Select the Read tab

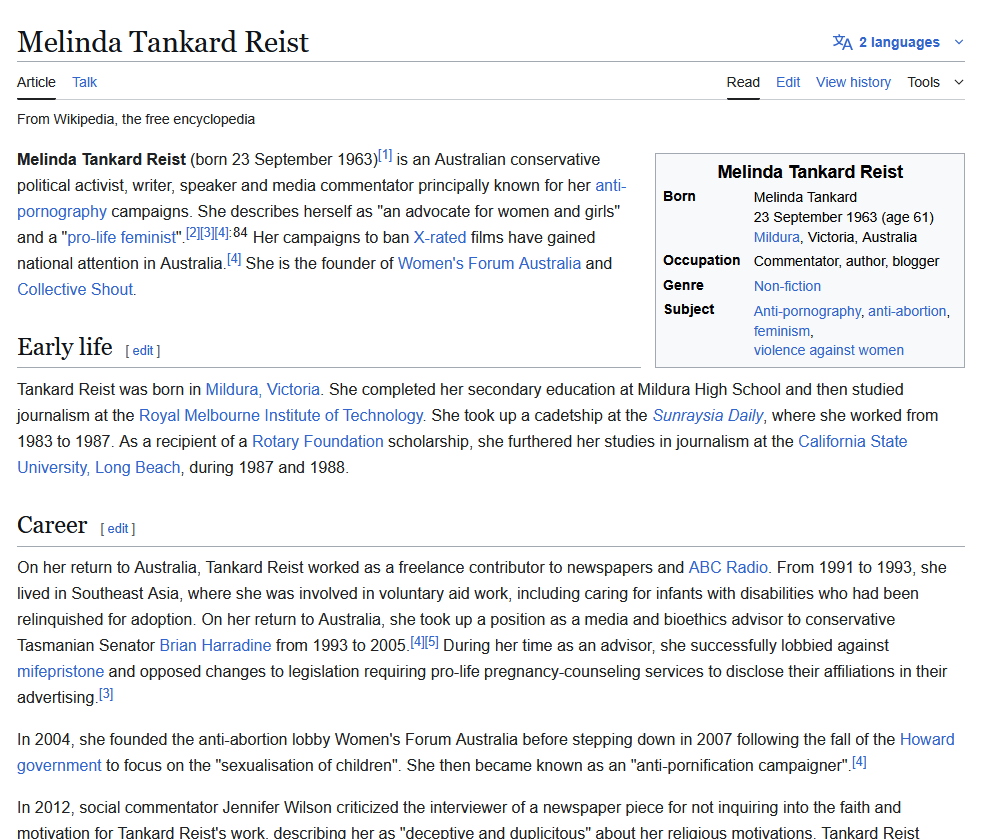(x=743, y=82)
